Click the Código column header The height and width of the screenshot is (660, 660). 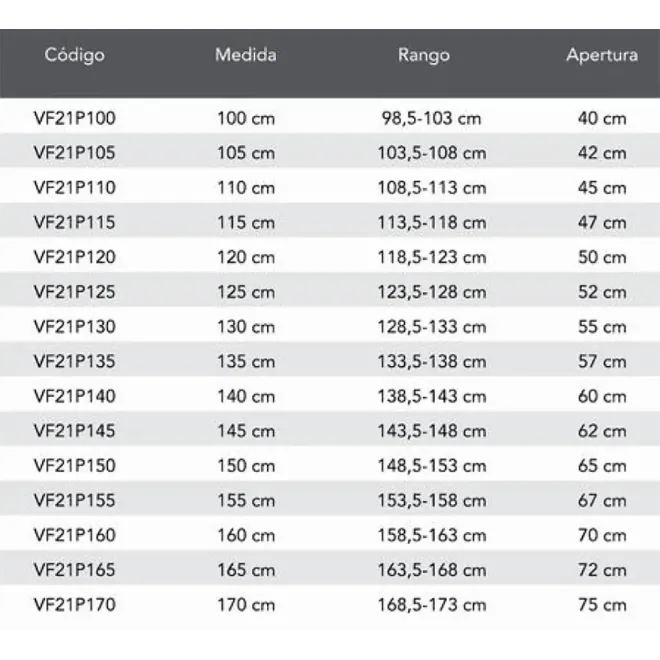(x=75, y=55)
